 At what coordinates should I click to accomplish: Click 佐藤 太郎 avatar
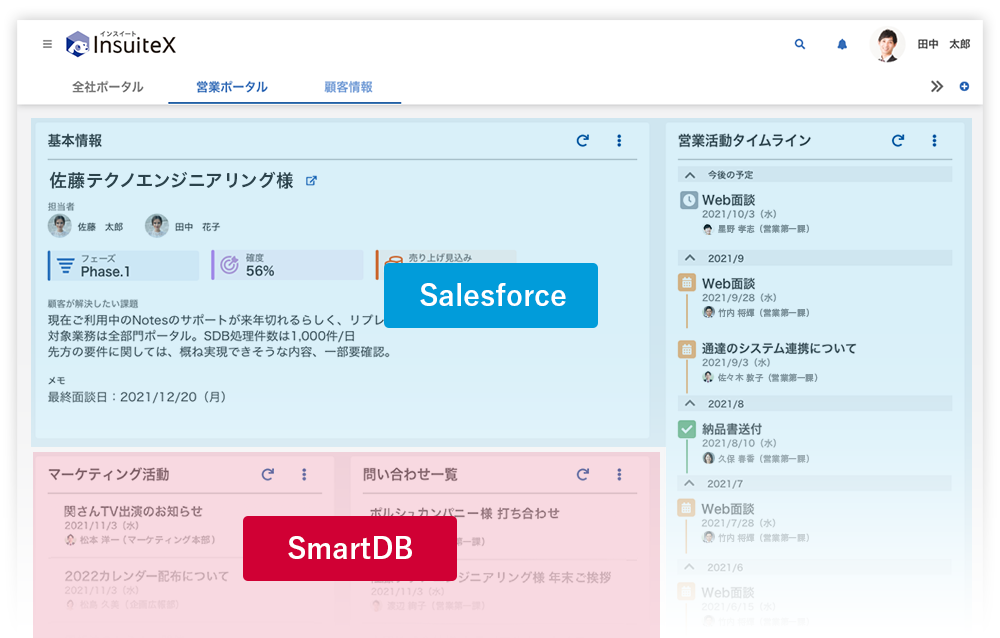(x=59, y=226)
